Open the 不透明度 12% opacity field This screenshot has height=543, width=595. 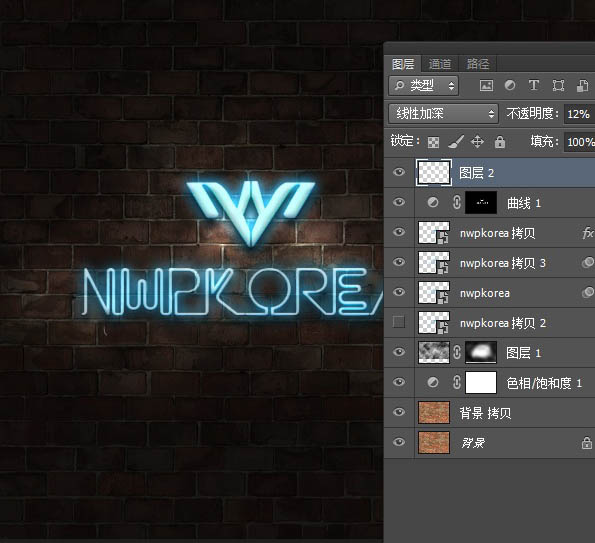(x=579, y=114)
